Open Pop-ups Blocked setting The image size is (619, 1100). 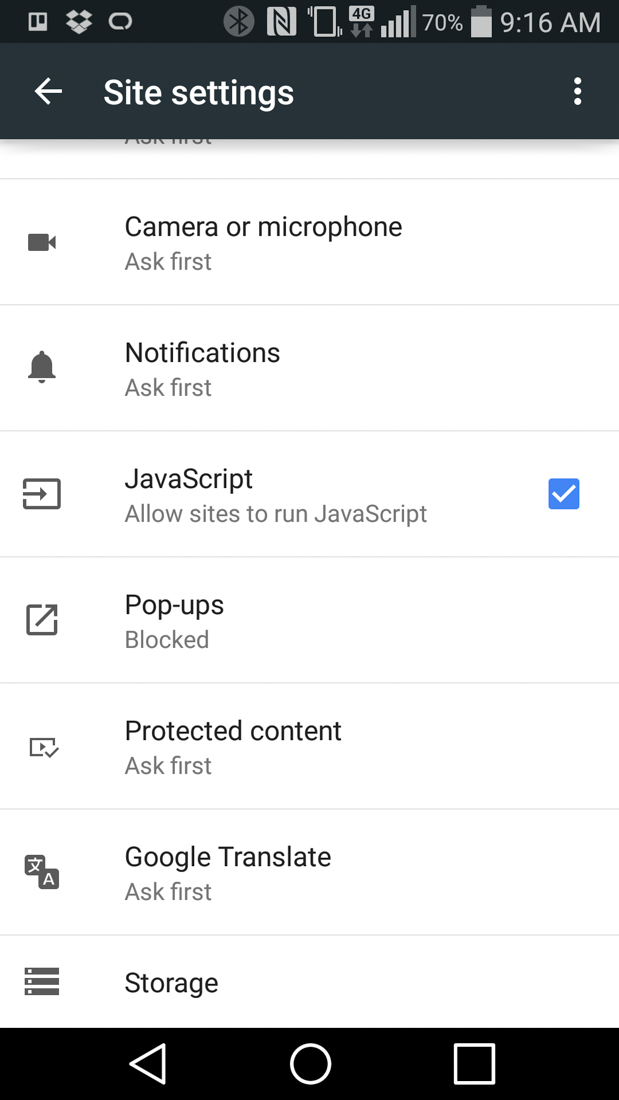pos(174,620)
